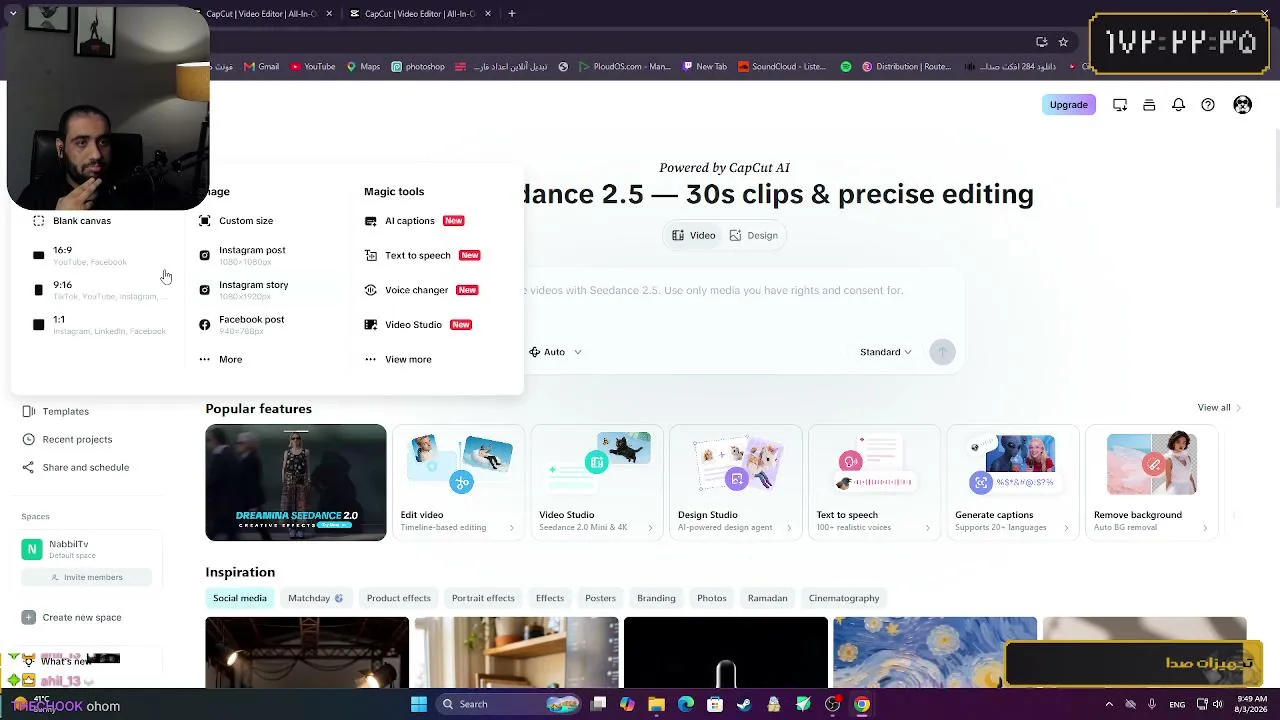The height and width of the screenshot is (720, 1280).
Task: Open File Explorer from the taskbar
Action: coord(656,705)
